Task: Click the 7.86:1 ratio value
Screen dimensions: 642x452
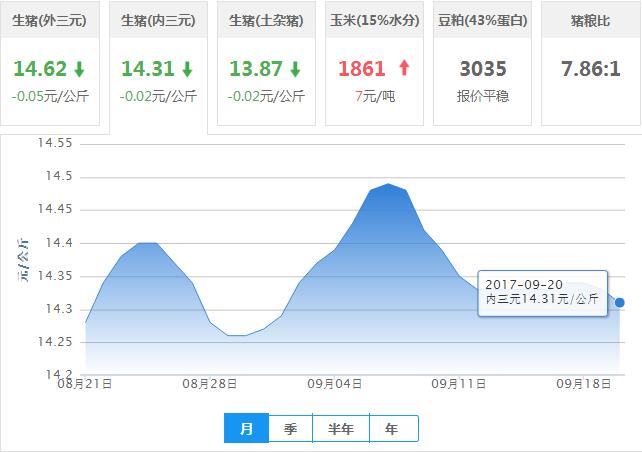Action: click(x=591, y=69)
